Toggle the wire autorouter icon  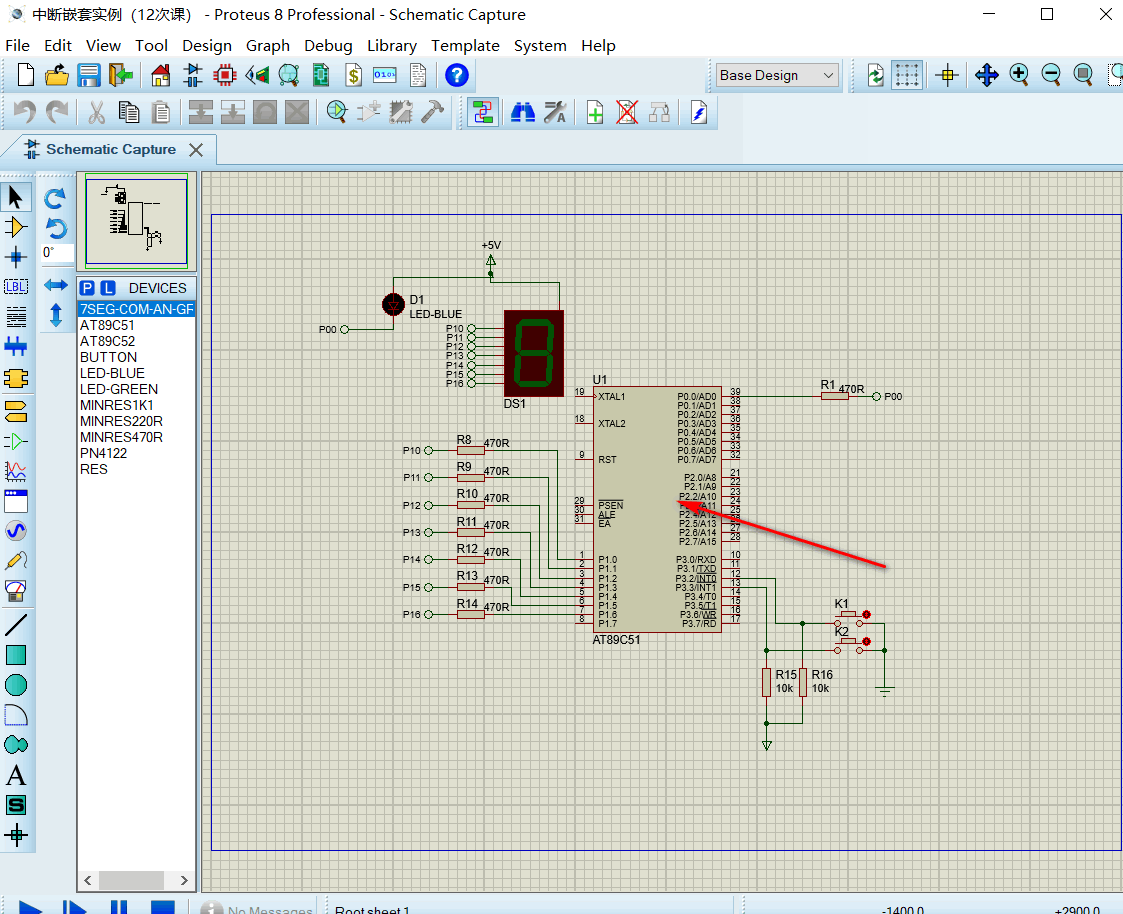pyautogui.click(x=483, y=112)
